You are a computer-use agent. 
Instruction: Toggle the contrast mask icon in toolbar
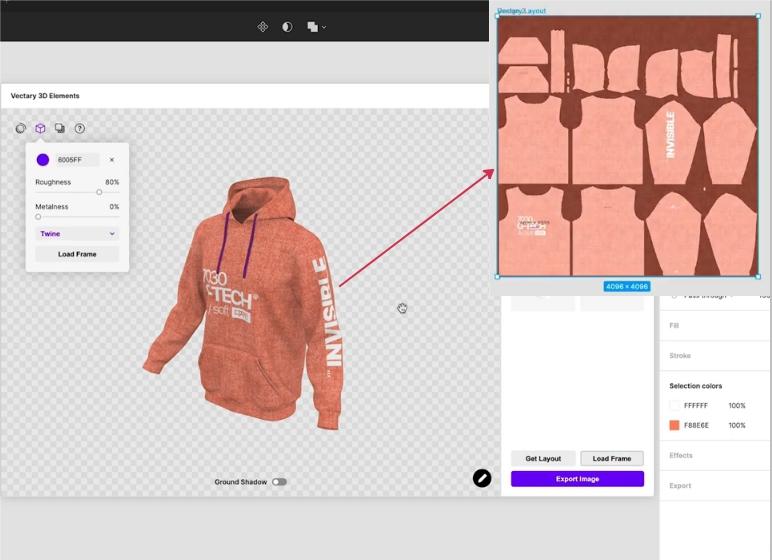287,27
